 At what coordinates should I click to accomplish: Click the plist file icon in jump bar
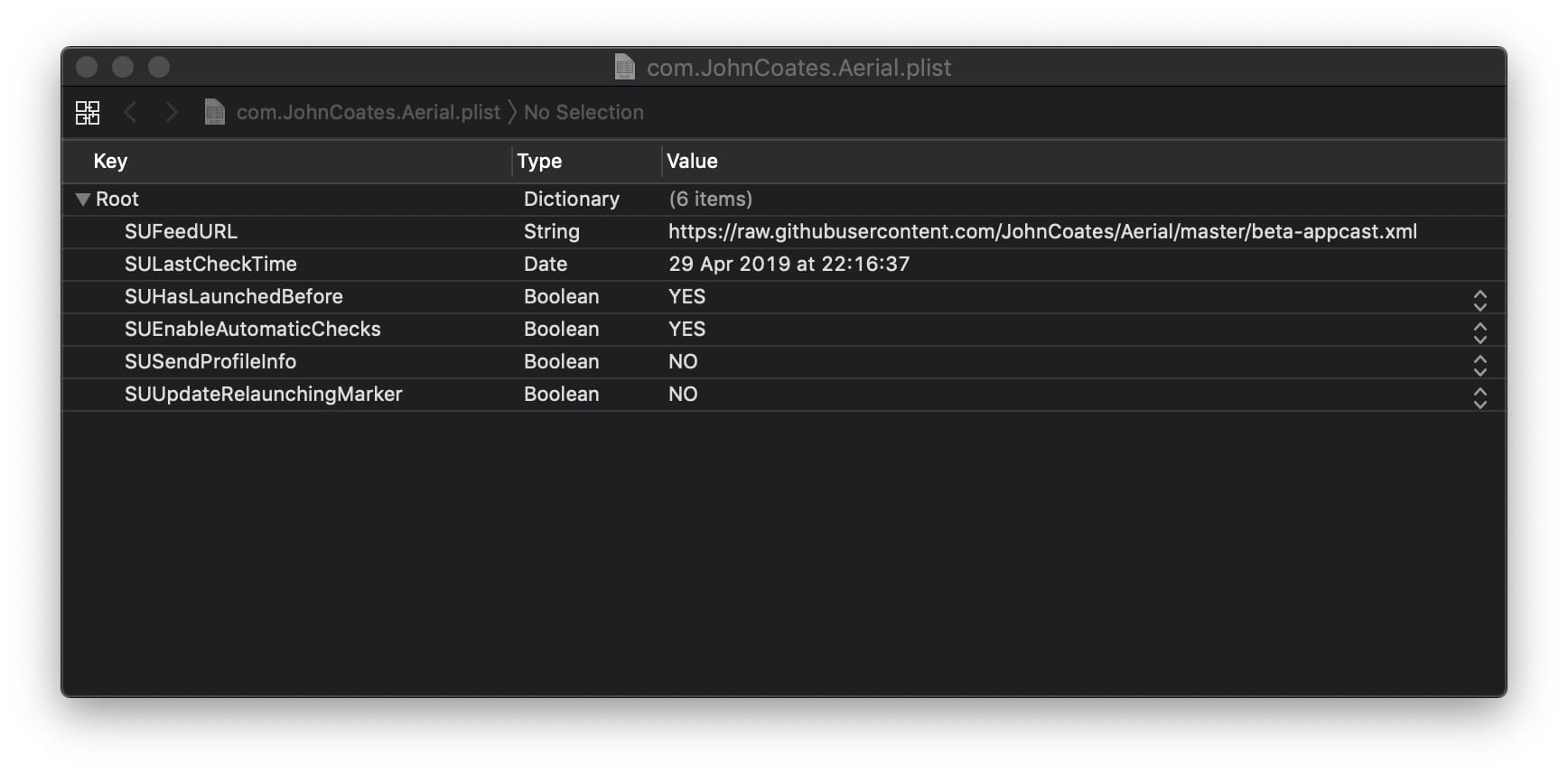pos(214,112)
